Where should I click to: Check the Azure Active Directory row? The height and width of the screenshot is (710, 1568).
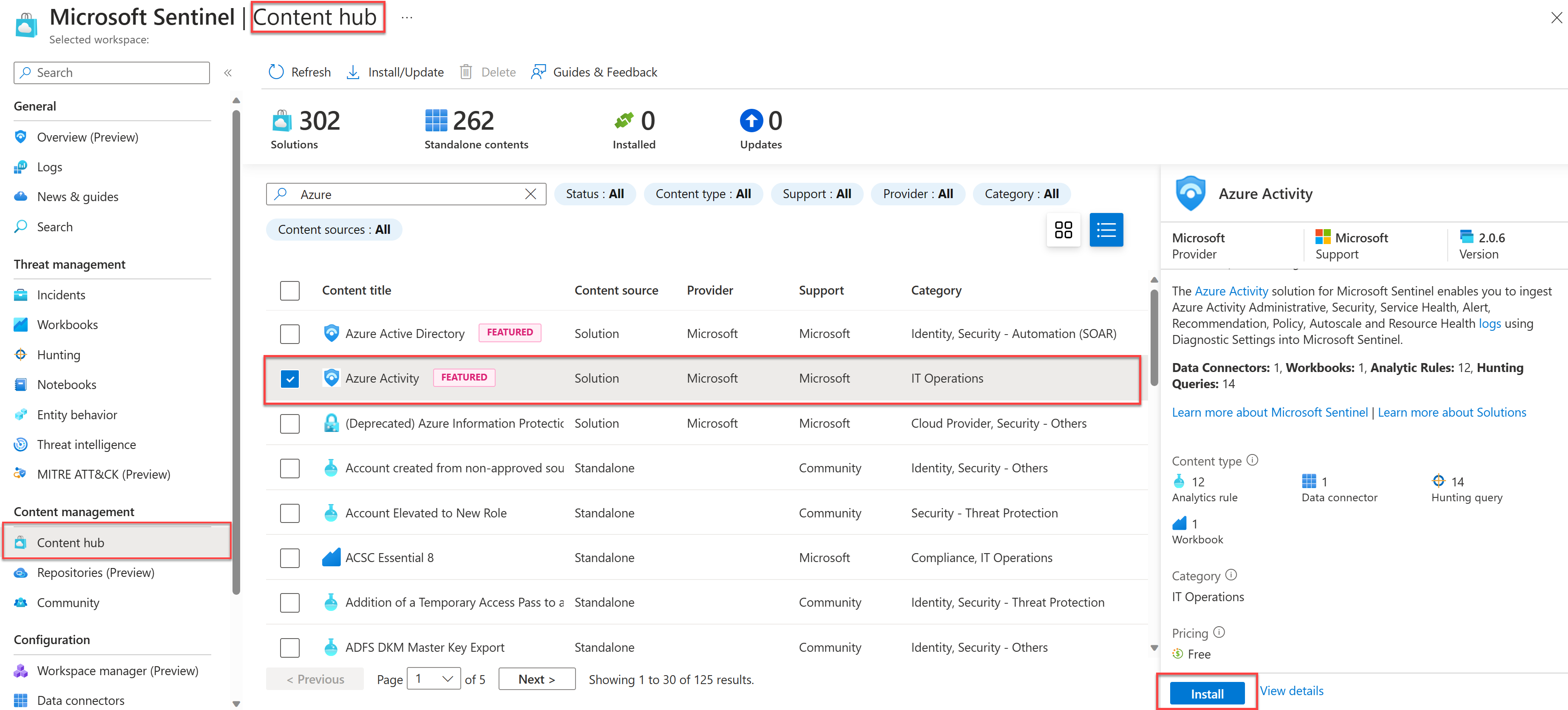click(290, 333)
